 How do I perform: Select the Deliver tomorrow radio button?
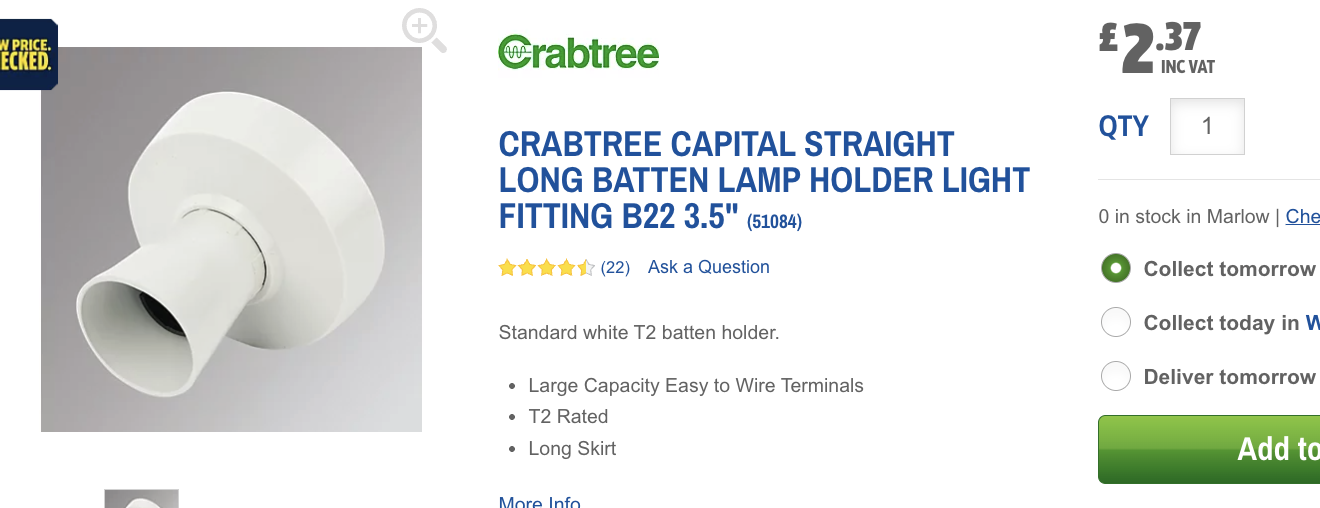point(1115,377)
